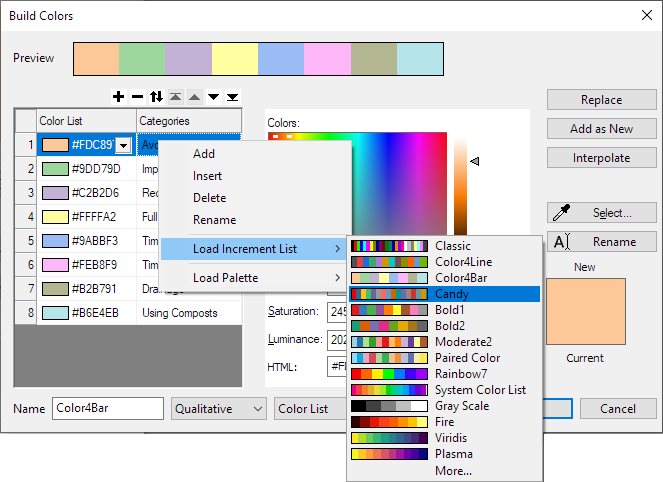Click the minus icon to remove a color
Screen dimensions: 663x482
pos(137,97)
